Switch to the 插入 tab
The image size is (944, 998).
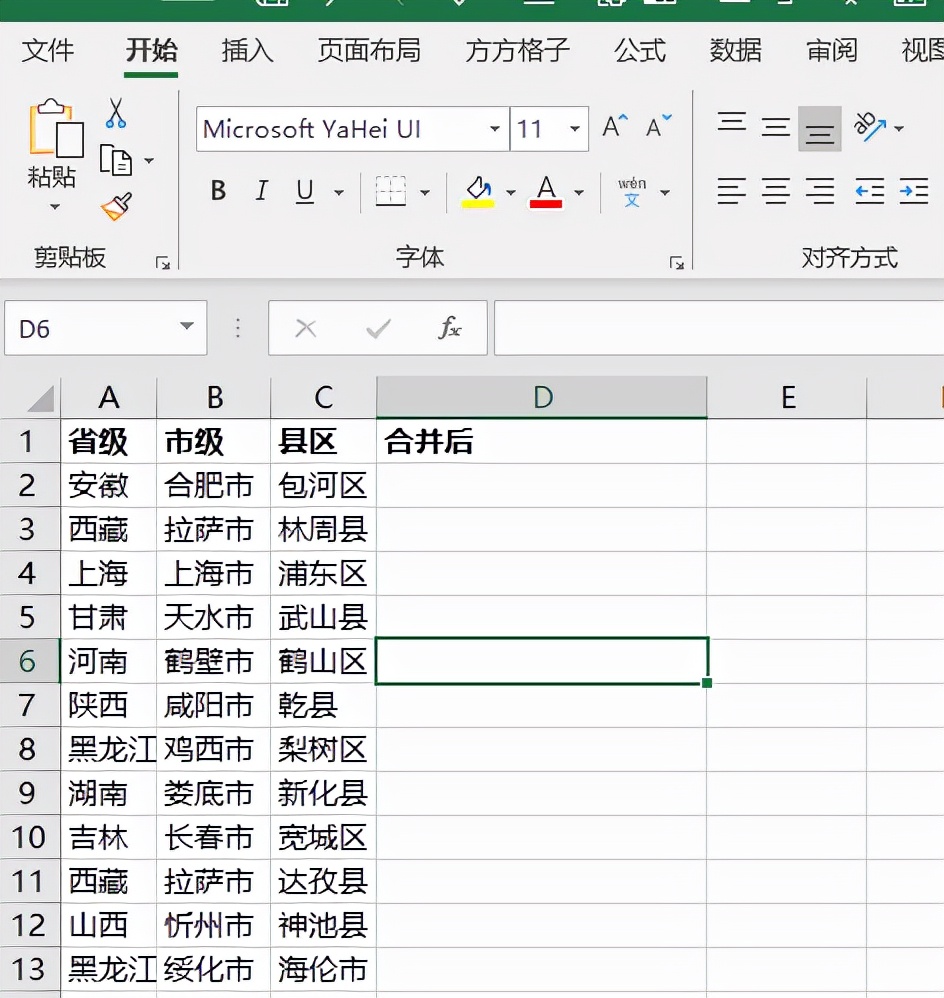click(248, 51)
